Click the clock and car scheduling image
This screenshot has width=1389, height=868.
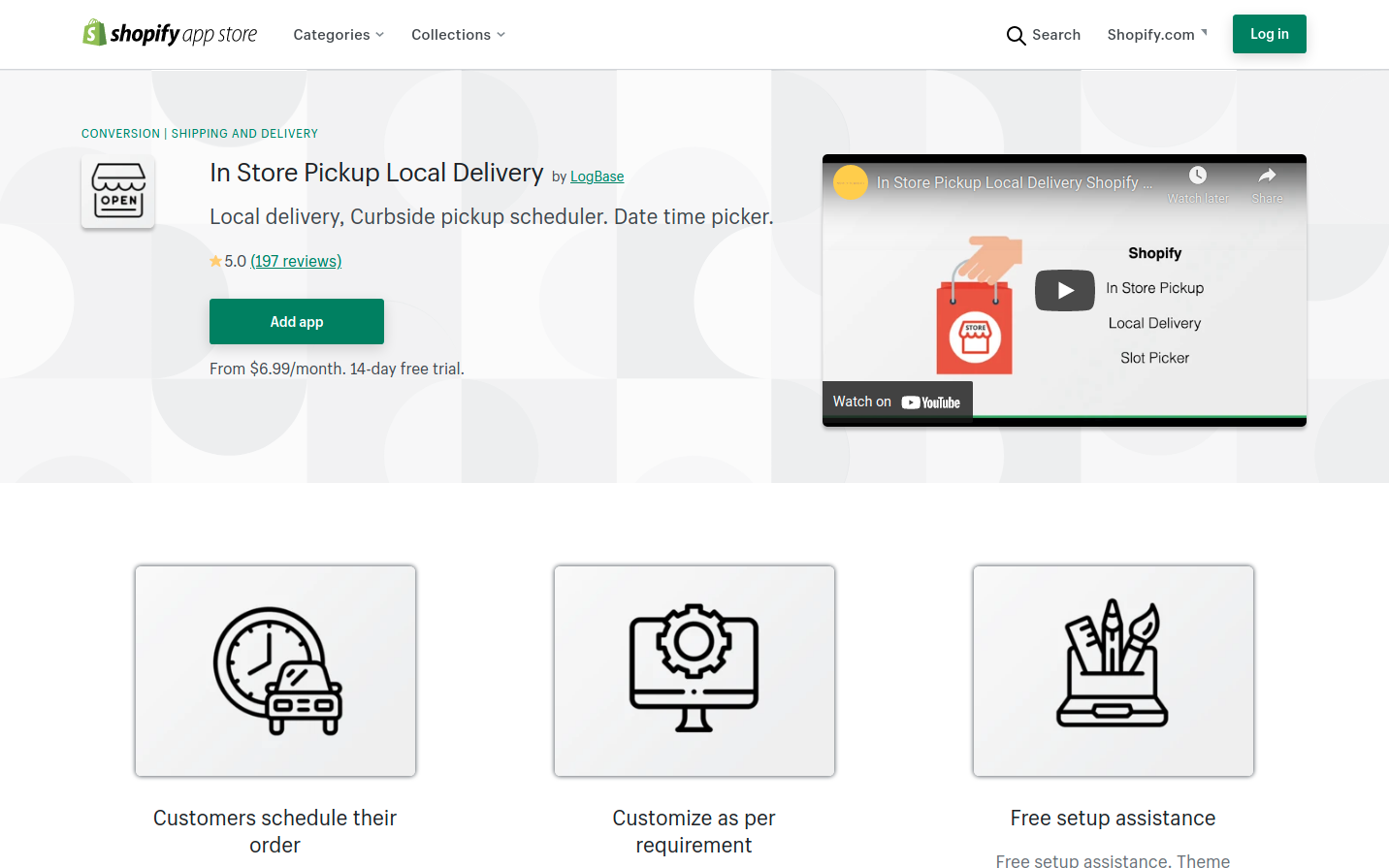[275, 671]
